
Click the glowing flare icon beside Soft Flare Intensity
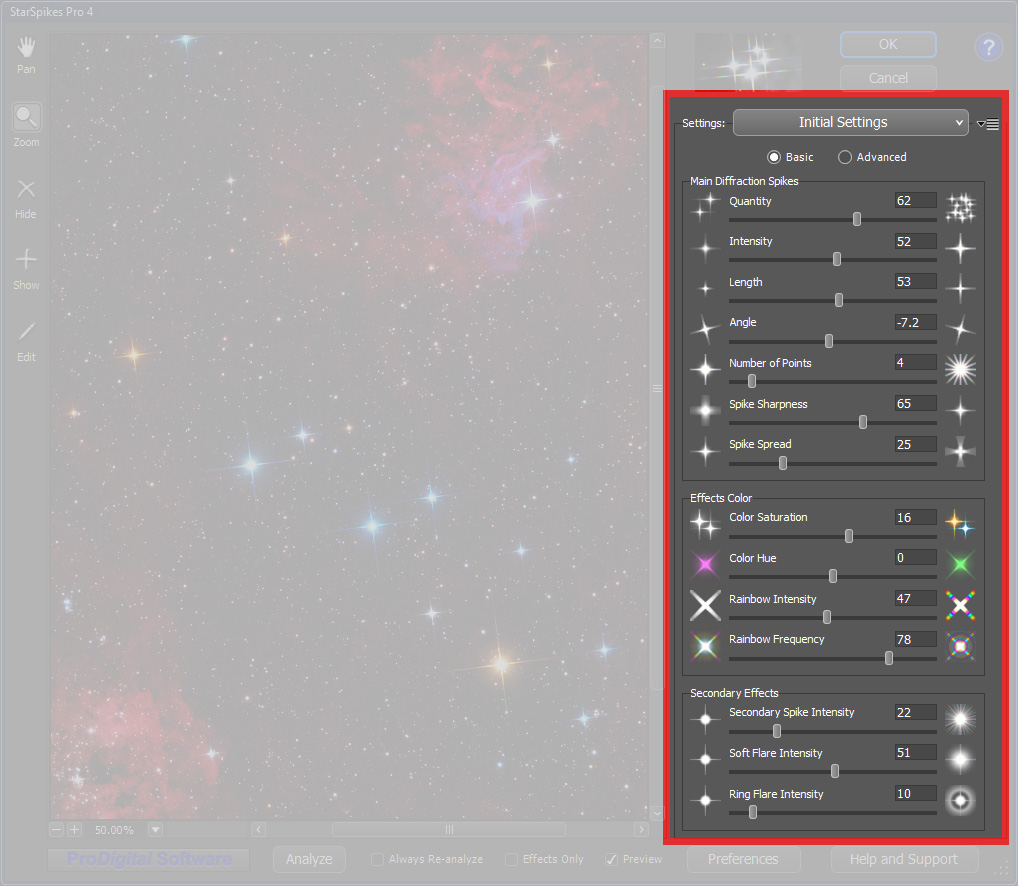point(960,759)
